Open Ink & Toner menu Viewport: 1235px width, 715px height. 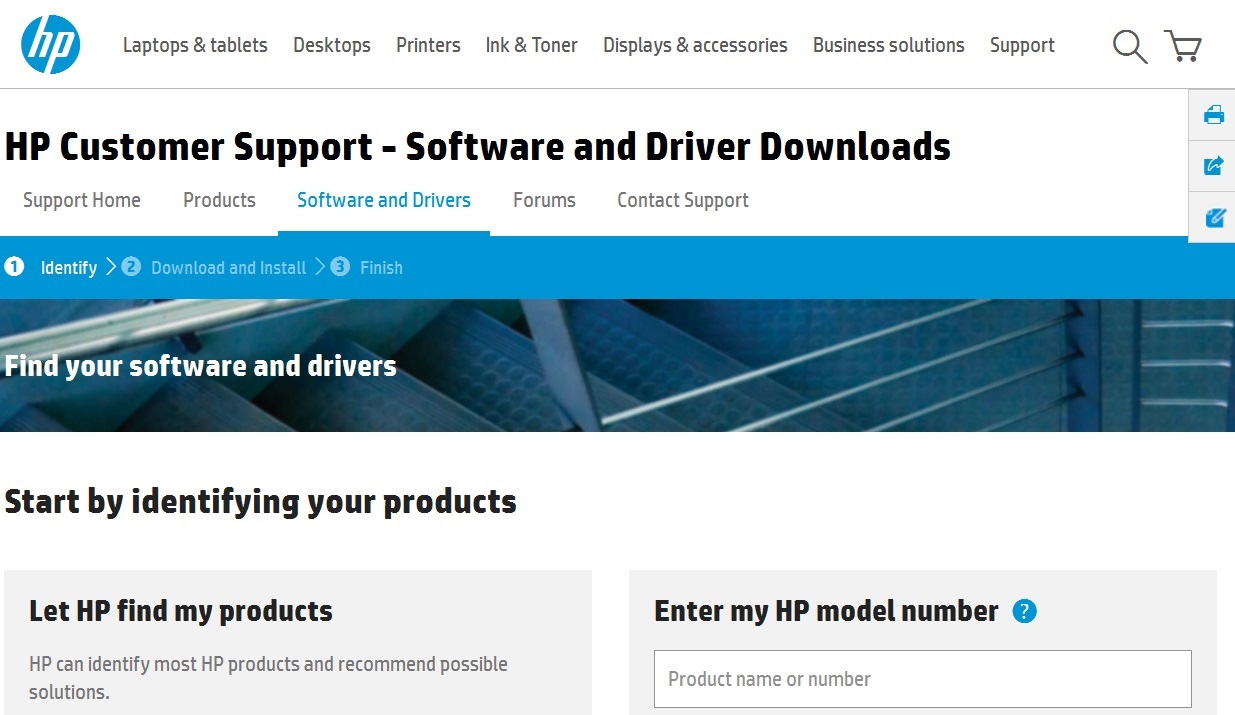531,45
